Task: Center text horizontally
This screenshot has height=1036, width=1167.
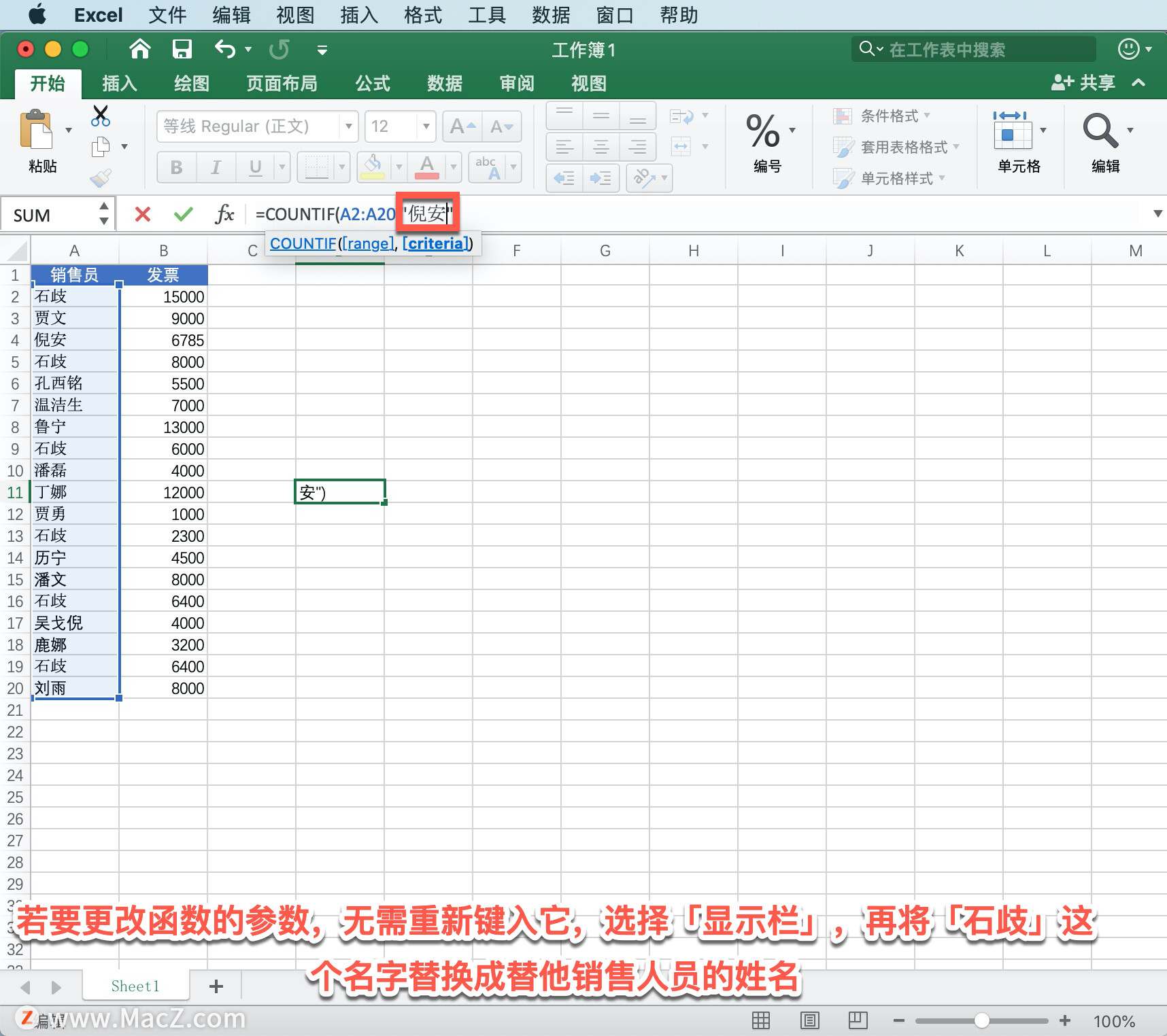Action: pos(601,147)
